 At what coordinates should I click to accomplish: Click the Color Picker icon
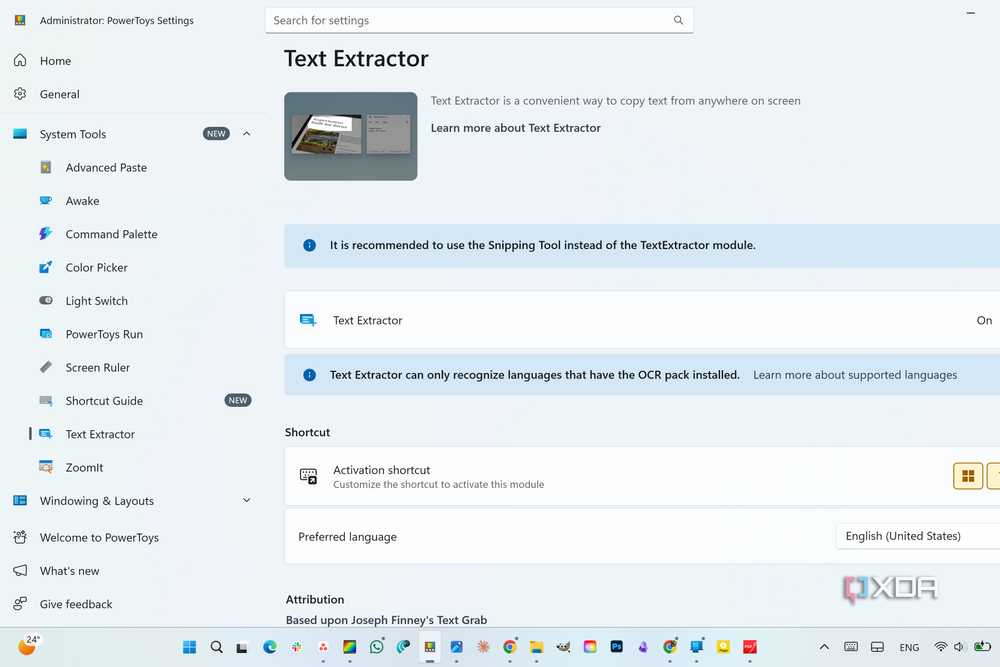tap(46, 267)
